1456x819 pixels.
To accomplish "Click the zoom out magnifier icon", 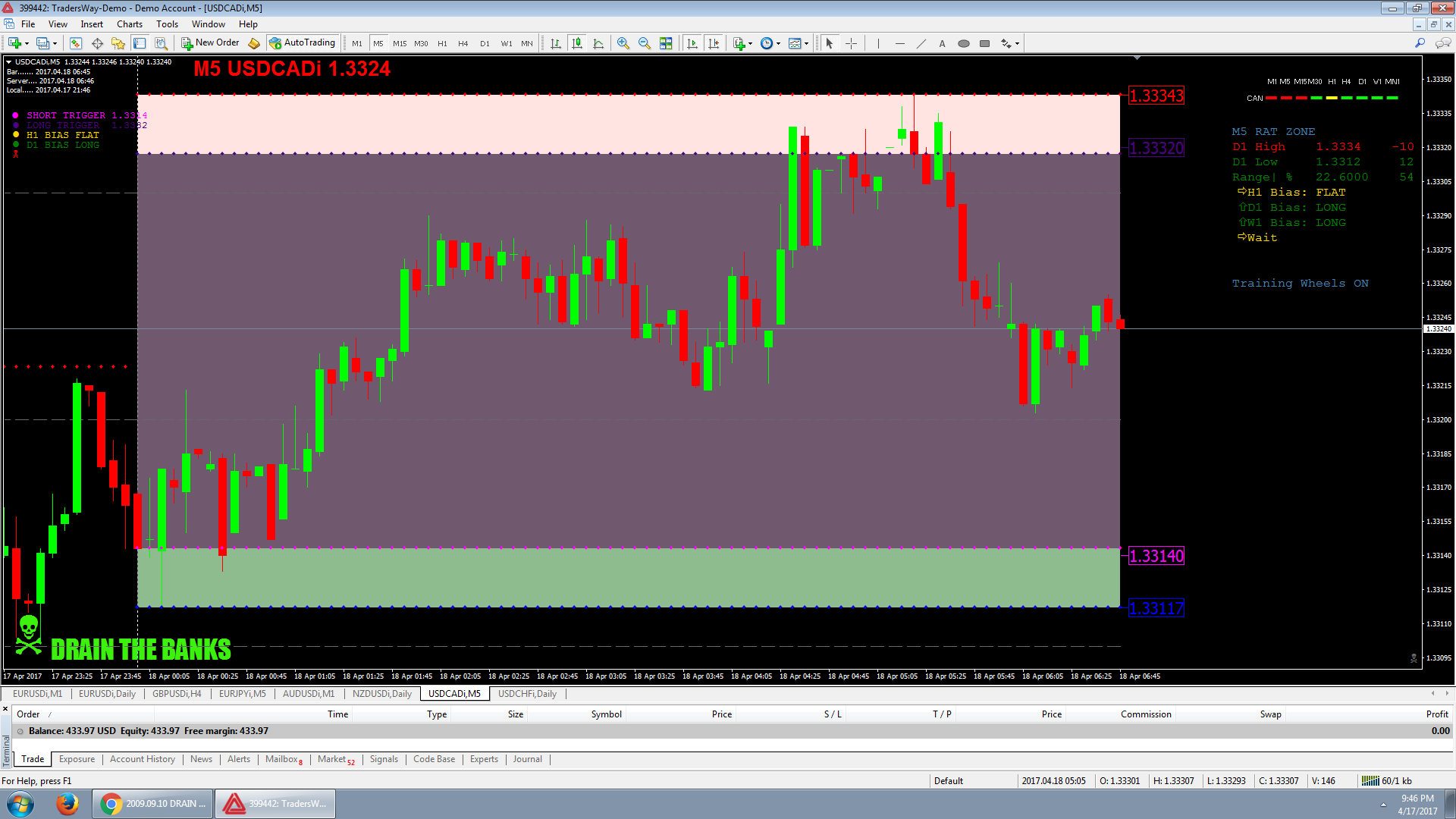I will [x=644, y=43].
